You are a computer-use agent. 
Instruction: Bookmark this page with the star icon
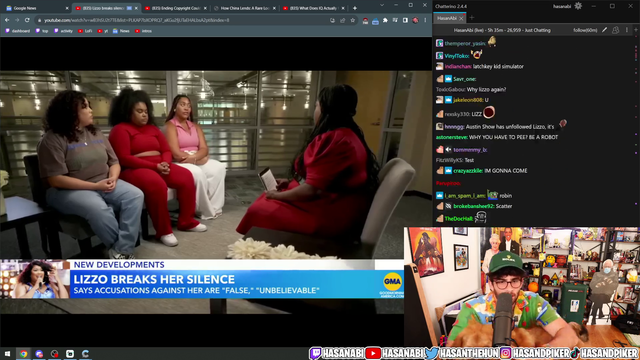[353, 20]
